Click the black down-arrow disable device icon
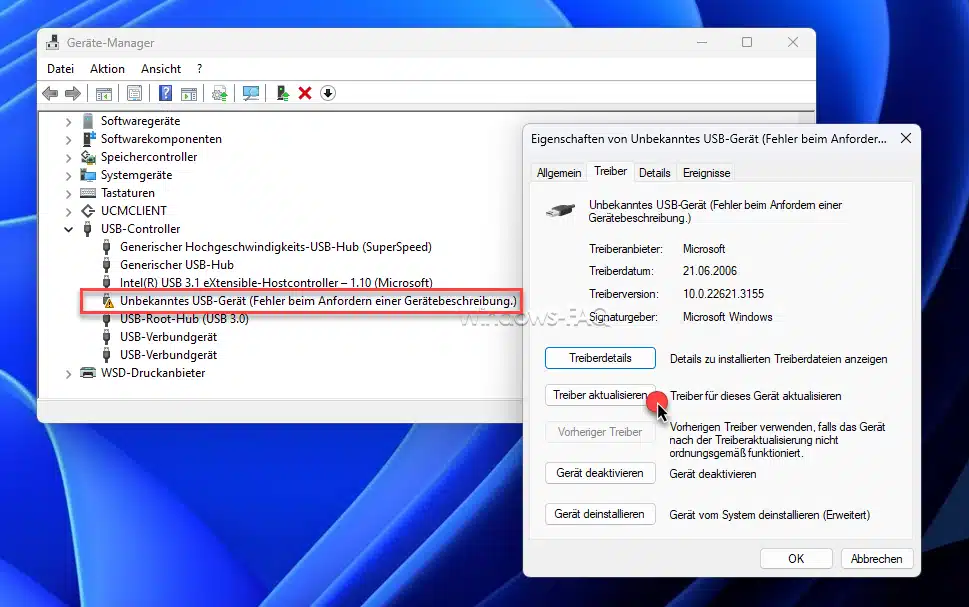Image resolution: width=969 pixels, height=607 pixels. click(x=328, y=93)
